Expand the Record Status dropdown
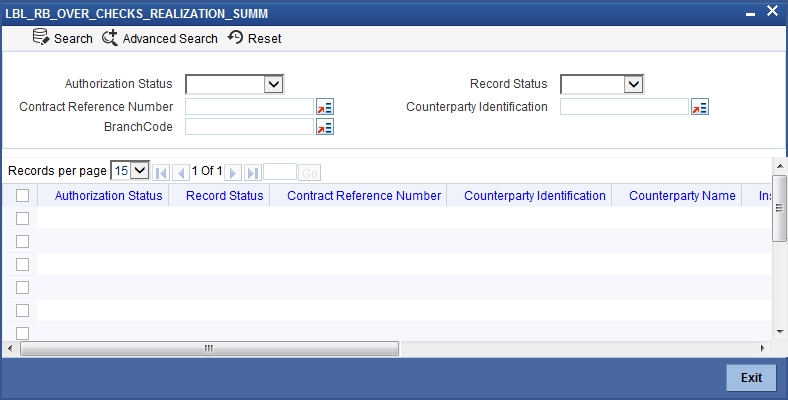The height and width of the screenshot is (400, 788). (633, 84)
